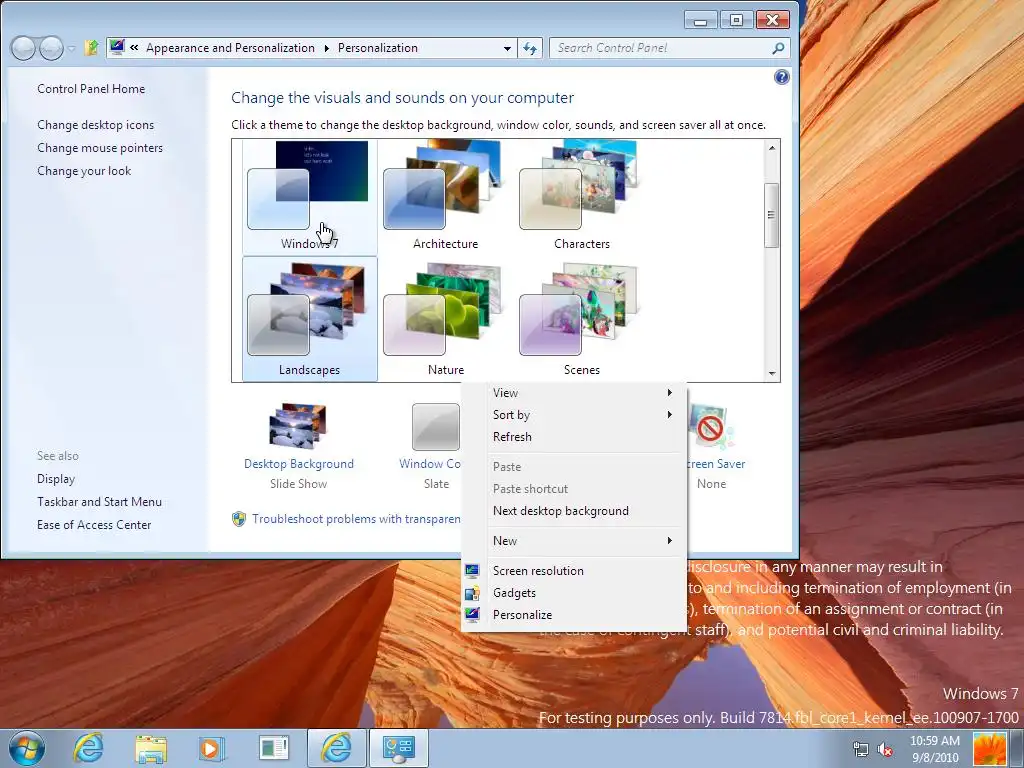Open the taskbar clock and date

[x=935, y=749]
